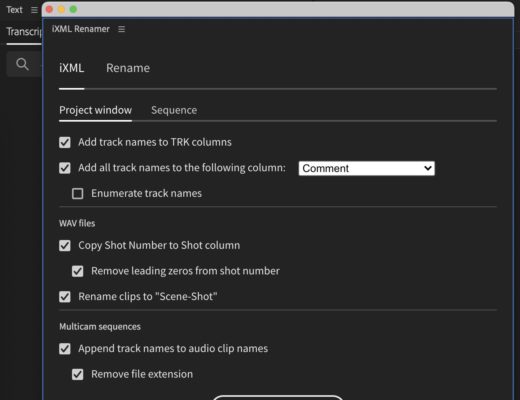Open the iXML Renamer panel menu icon

tap(122, 29)
